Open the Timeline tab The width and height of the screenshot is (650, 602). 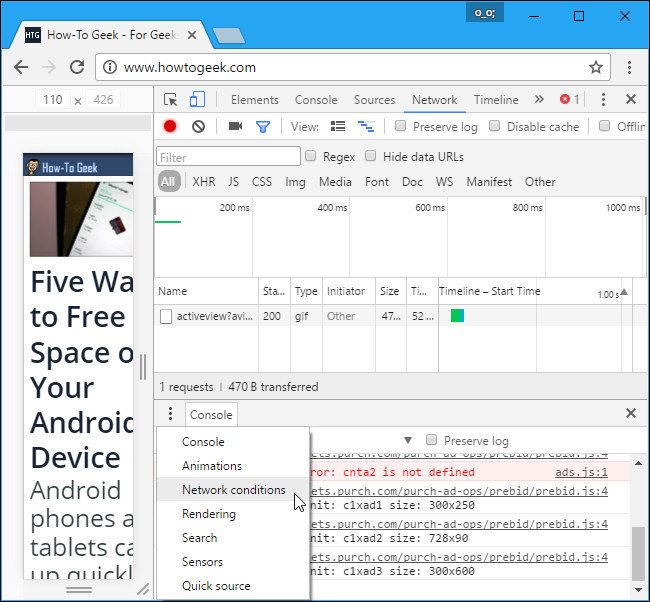click(496, 100)
